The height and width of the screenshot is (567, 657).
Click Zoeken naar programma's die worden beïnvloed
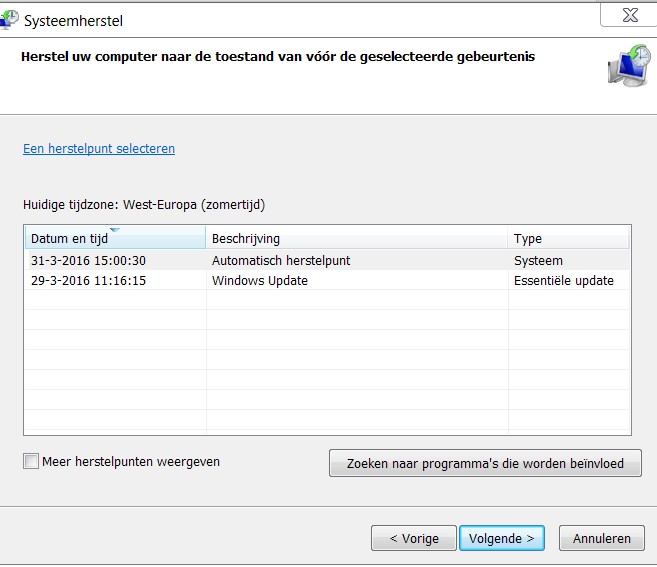pos(485,463)
